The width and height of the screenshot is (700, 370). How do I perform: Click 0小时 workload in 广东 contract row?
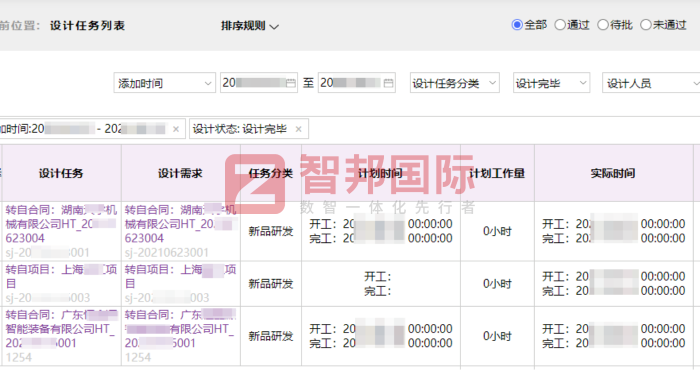(x=497, y=336)
